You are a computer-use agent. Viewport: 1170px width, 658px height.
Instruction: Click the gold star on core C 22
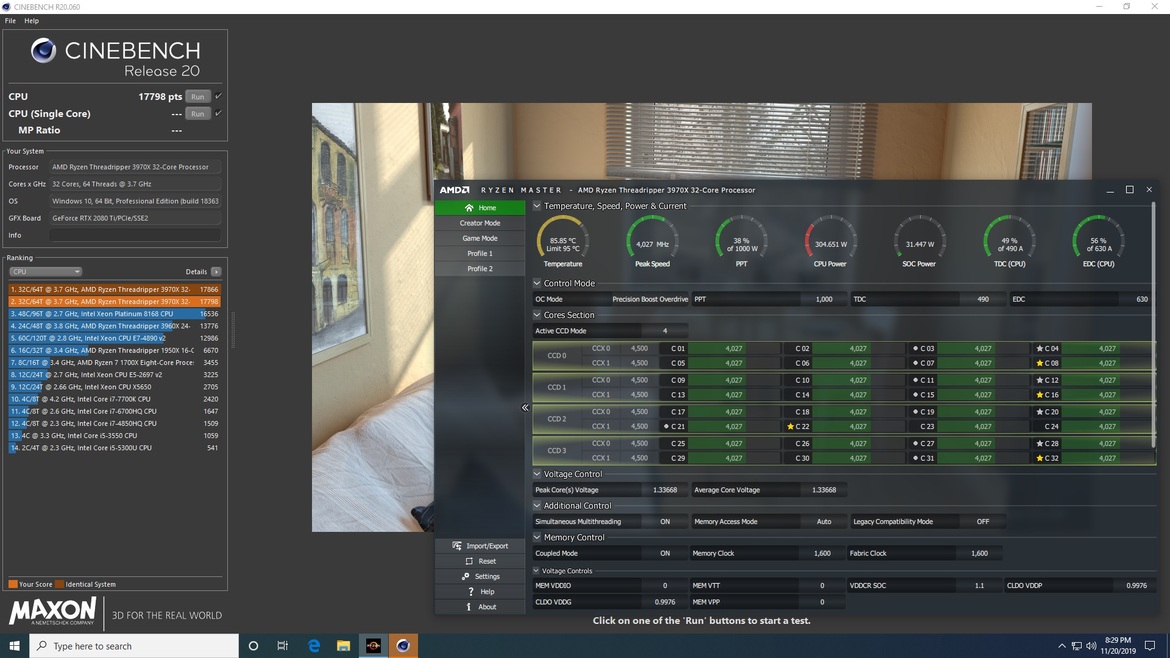(791, 427)
